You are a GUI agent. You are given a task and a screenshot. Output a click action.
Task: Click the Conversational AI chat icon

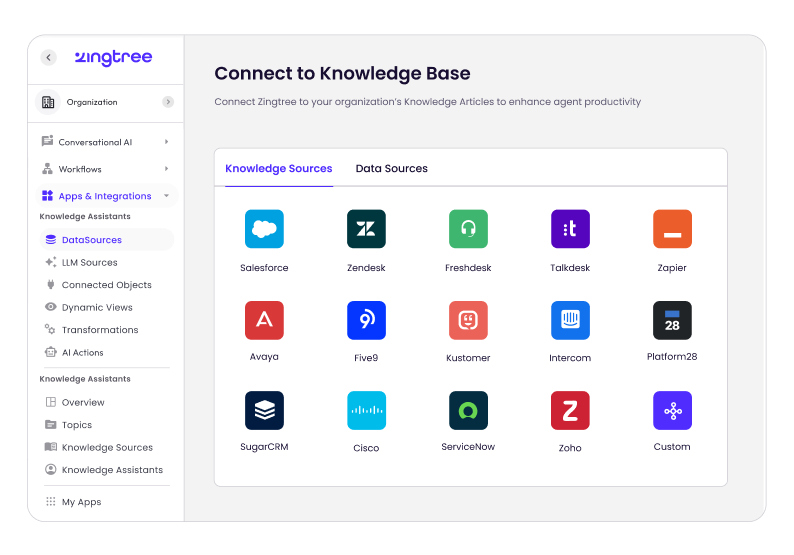coord(47,141)
